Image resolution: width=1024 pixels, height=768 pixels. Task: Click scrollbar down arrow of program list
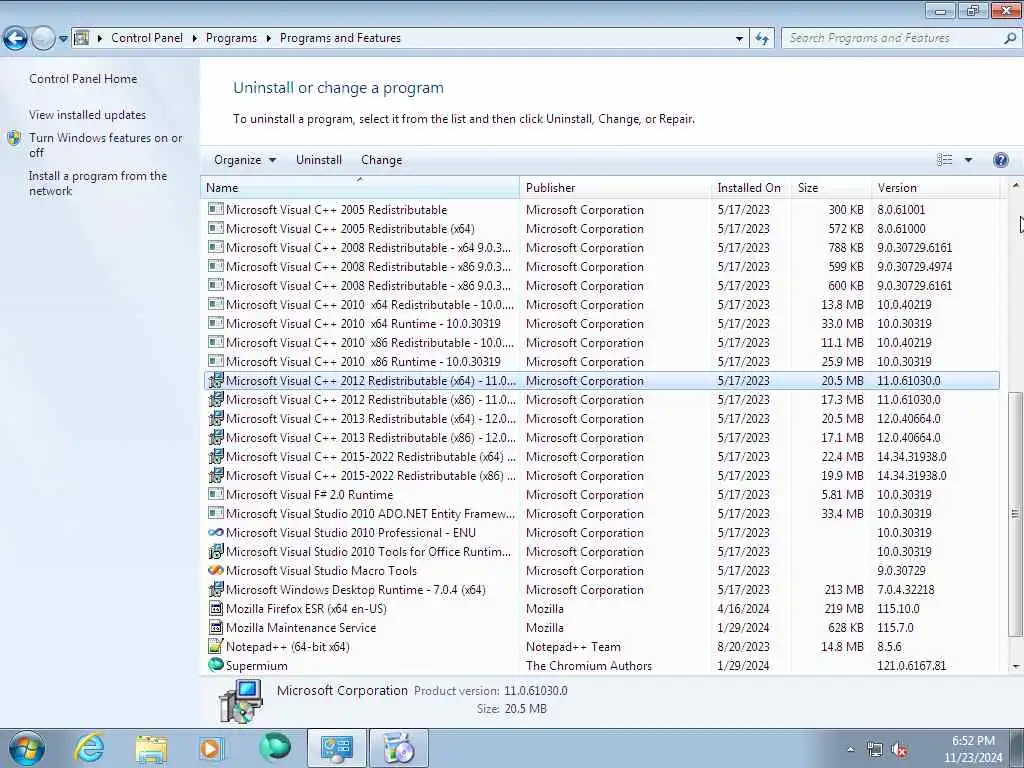click(x=1016, y=666)
